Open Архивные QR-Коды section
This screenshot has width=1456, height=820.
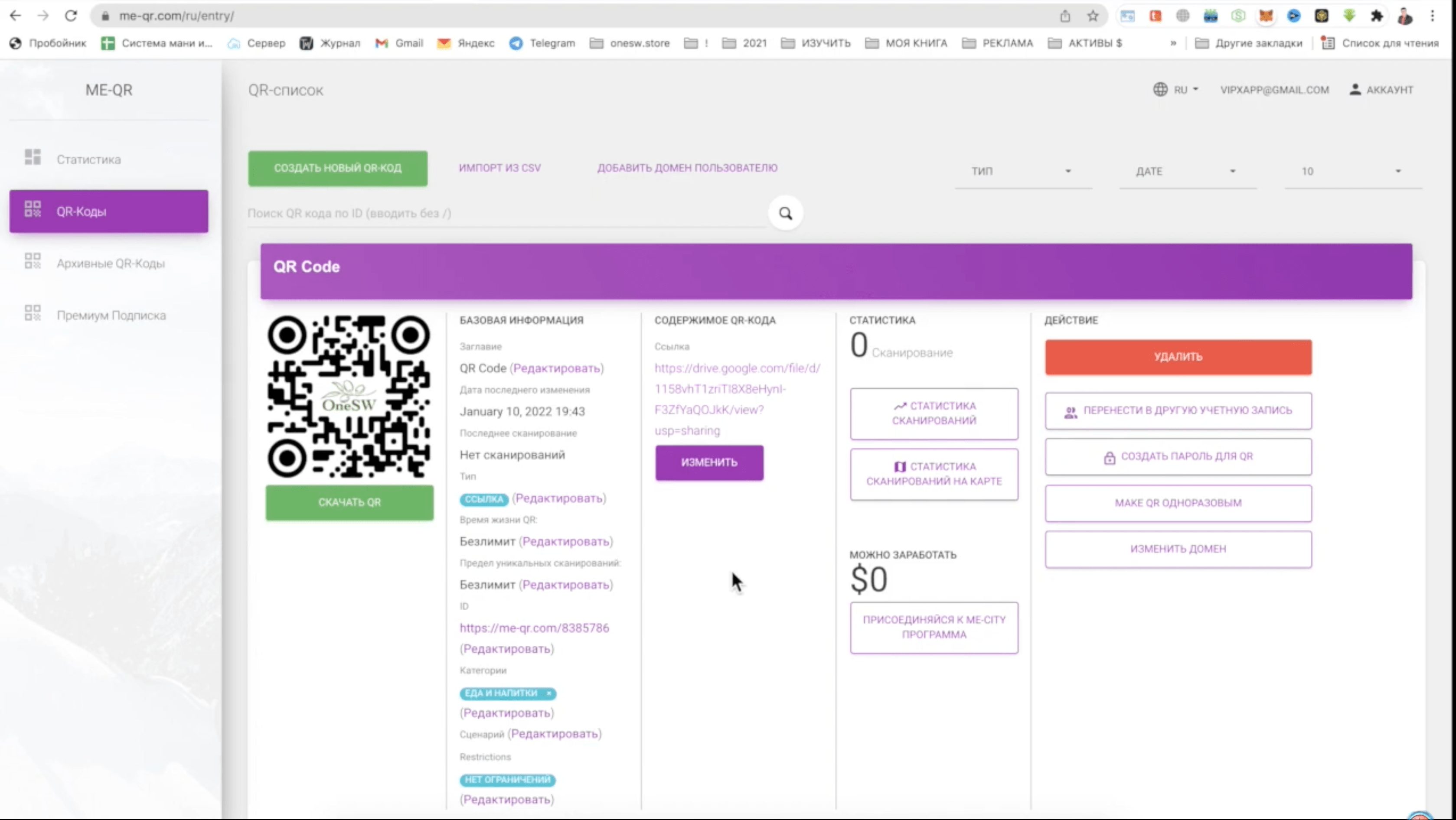pyautogui.click(x=108, y=264)
